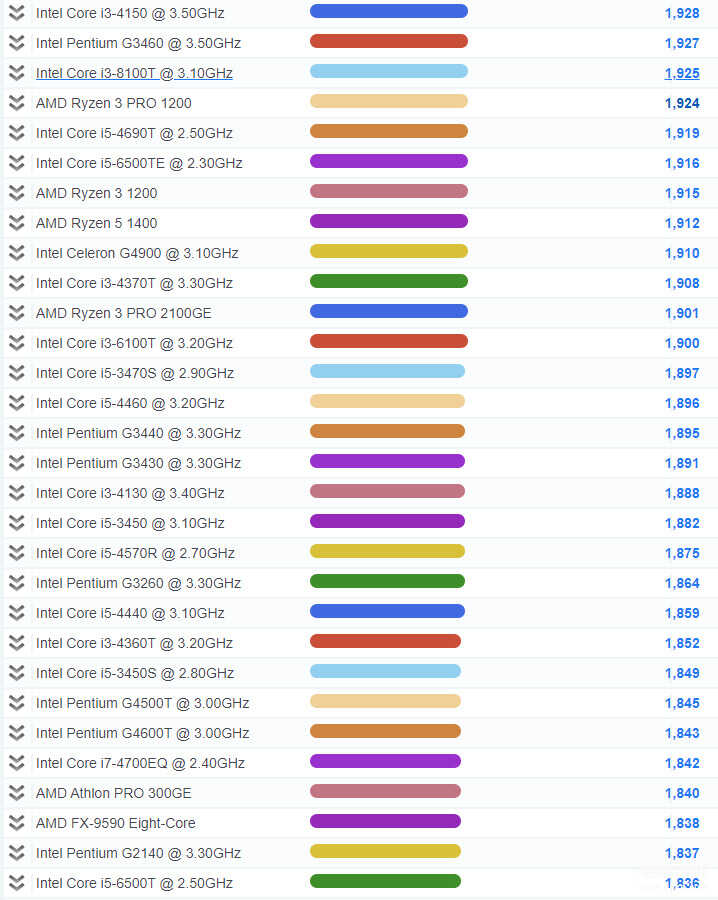Viewport: 718px width, 900px height.
Task: Expand the Intel Core i3-4370T chevron
Action: [17, 282]
